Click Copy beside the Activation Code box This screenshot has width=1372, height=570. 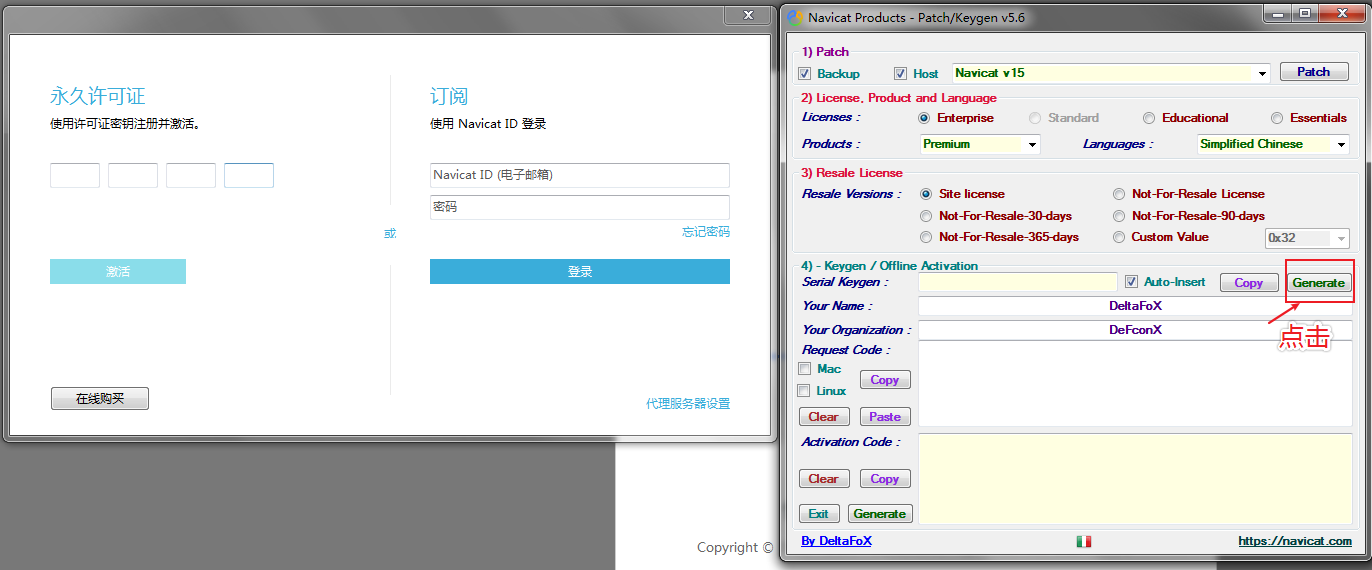pyautogui.click(x=885, y=479)
